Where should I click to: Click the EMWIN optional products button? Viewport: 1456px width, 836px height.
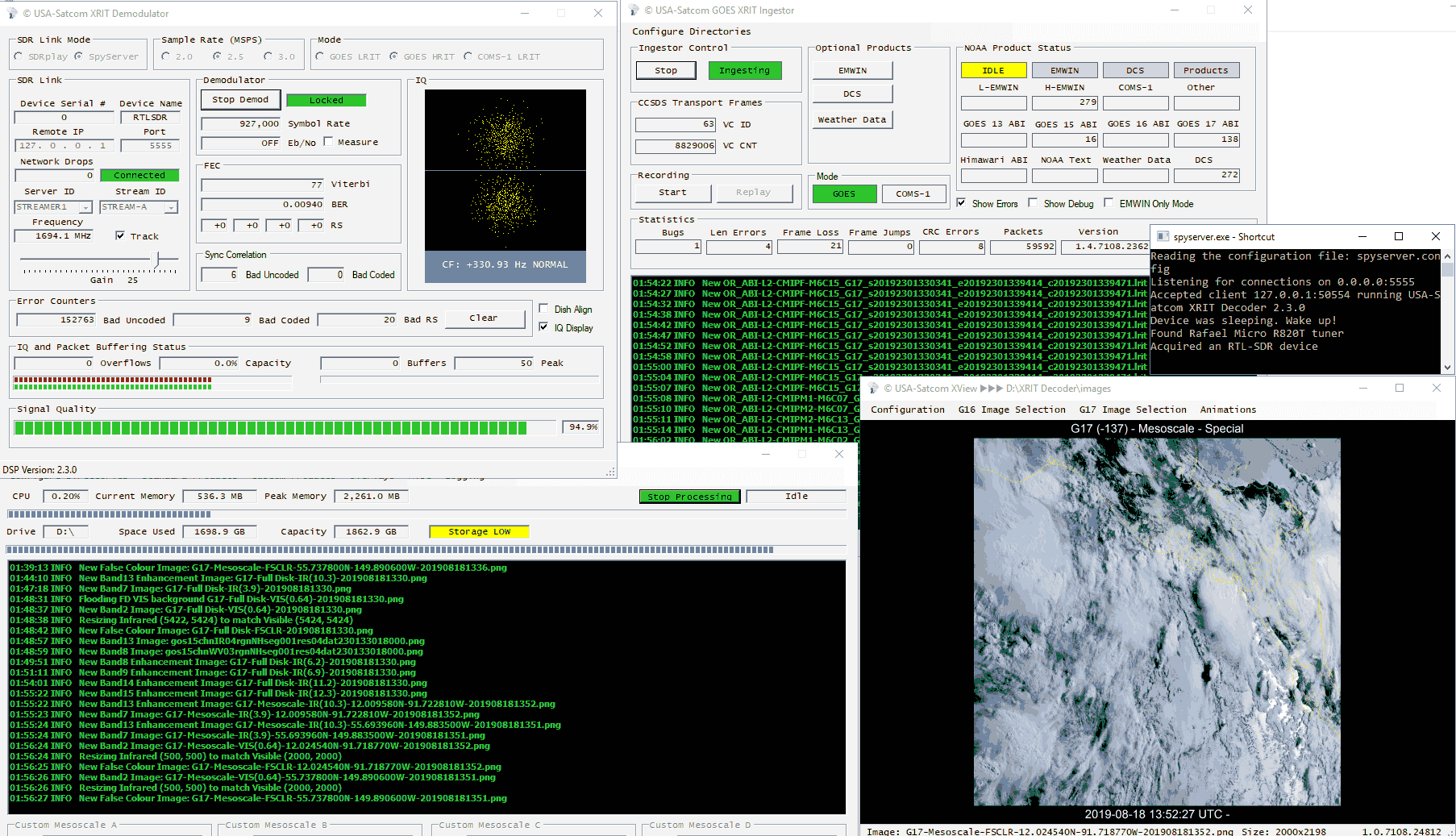(x=853, y=70)
